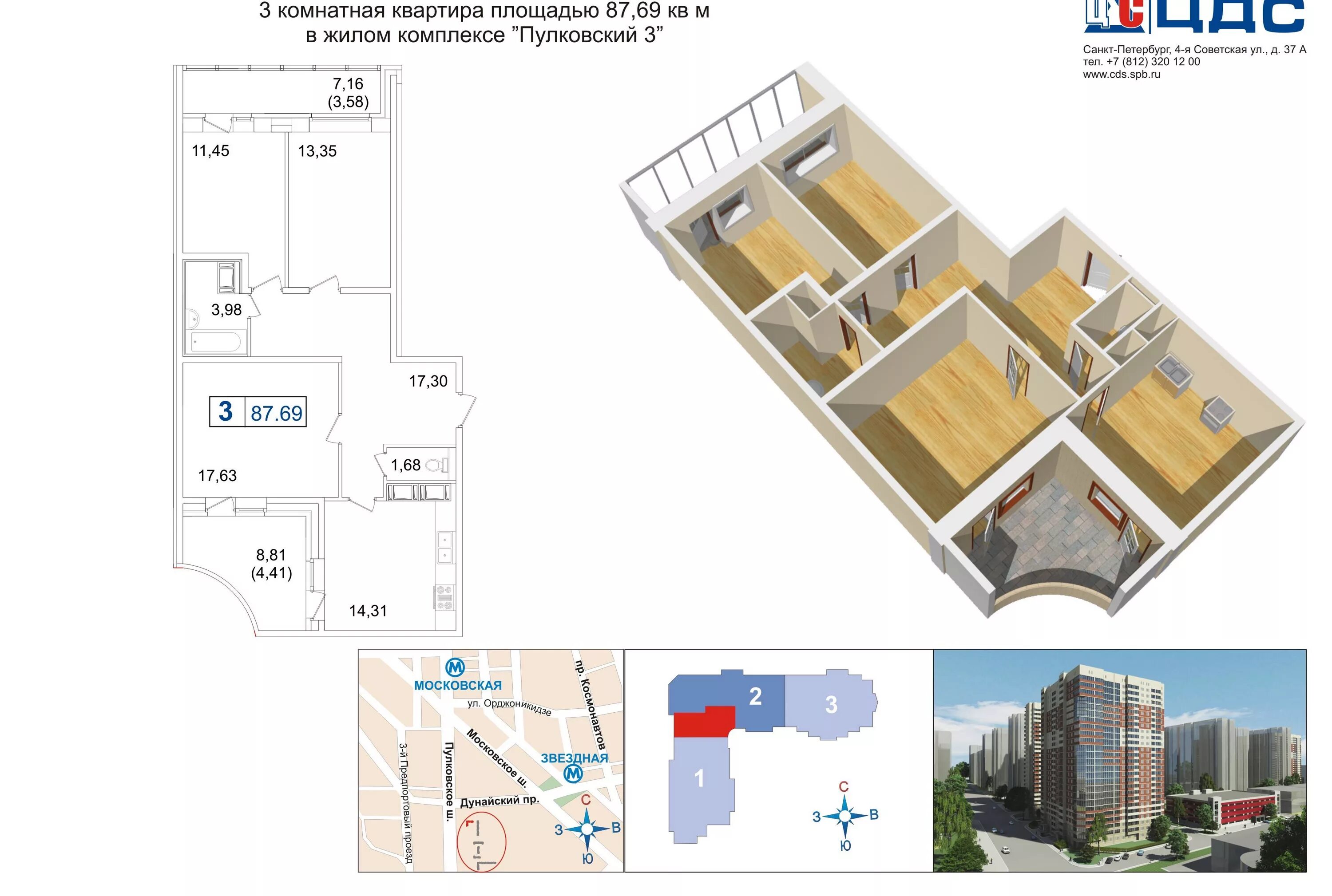Open the building exterior render image
Screen dimensions: 1332x896
point(1119,761)
